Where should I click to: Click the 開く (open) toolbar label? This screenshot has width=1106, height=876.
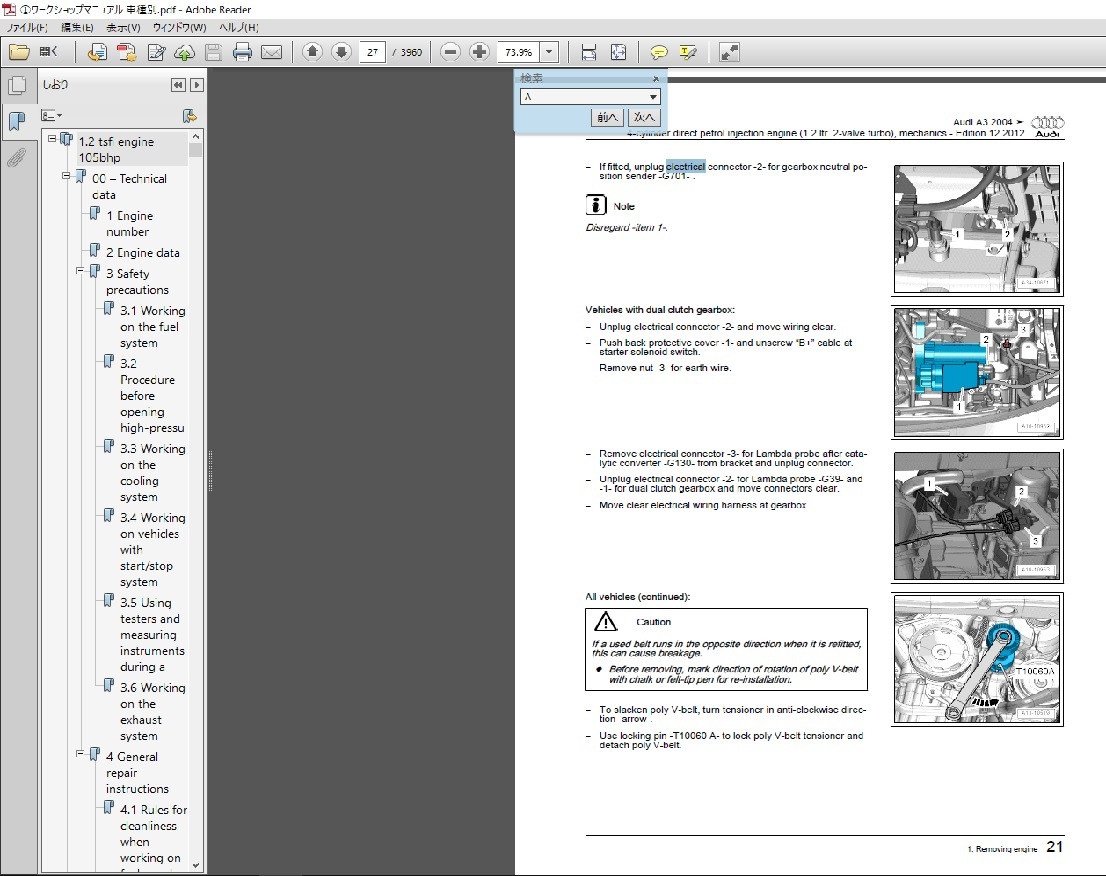tap(48, 51)
